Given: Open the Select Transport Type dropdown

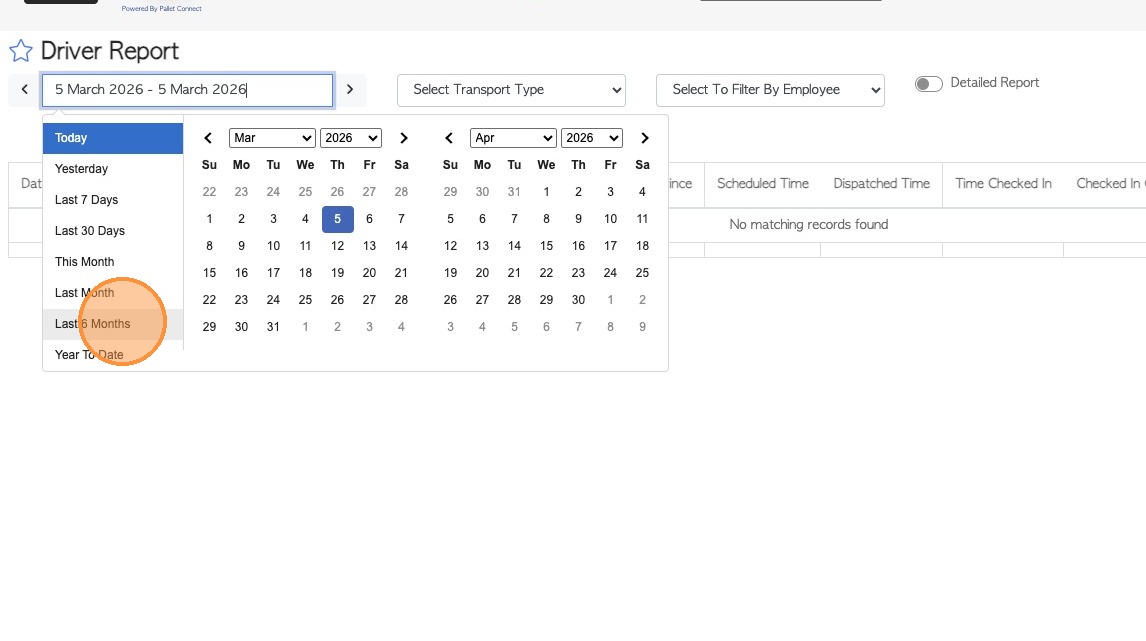Looking at the screenshot, I should (x=512, y=90).
